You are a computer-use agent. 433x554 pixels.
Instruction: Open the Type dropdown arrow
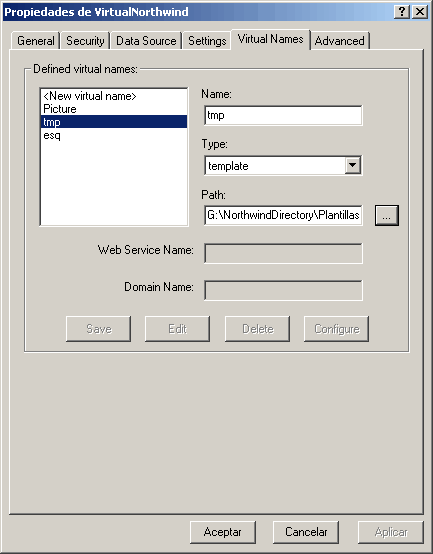pos(352,165)
